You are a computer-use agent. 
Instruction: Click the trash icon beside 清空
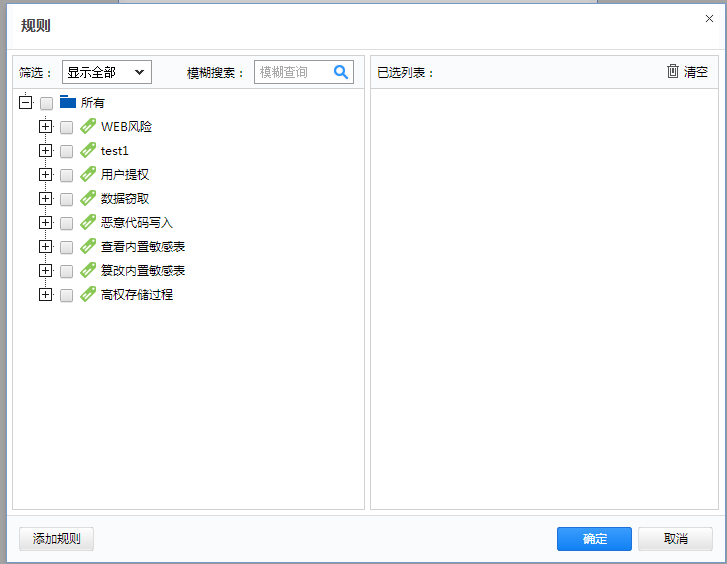point(673,71)
